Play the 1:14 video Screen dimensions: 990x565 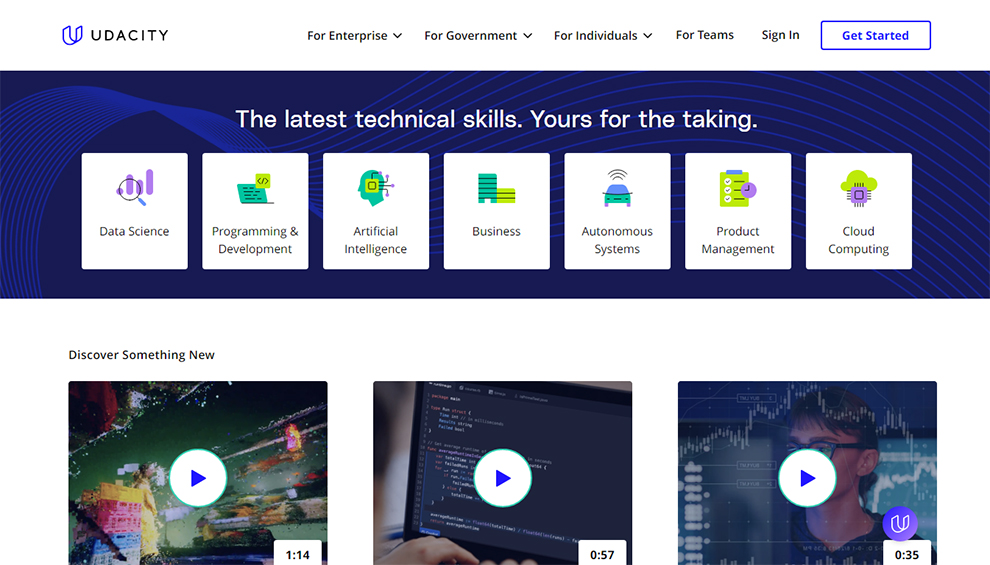[198, 478]
